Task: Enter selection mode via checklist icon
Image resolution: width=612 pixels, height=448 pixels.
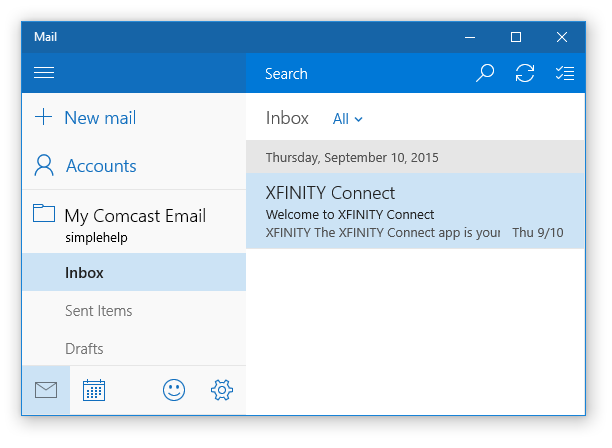Action: pyautogui.click(x=565, y=73)
